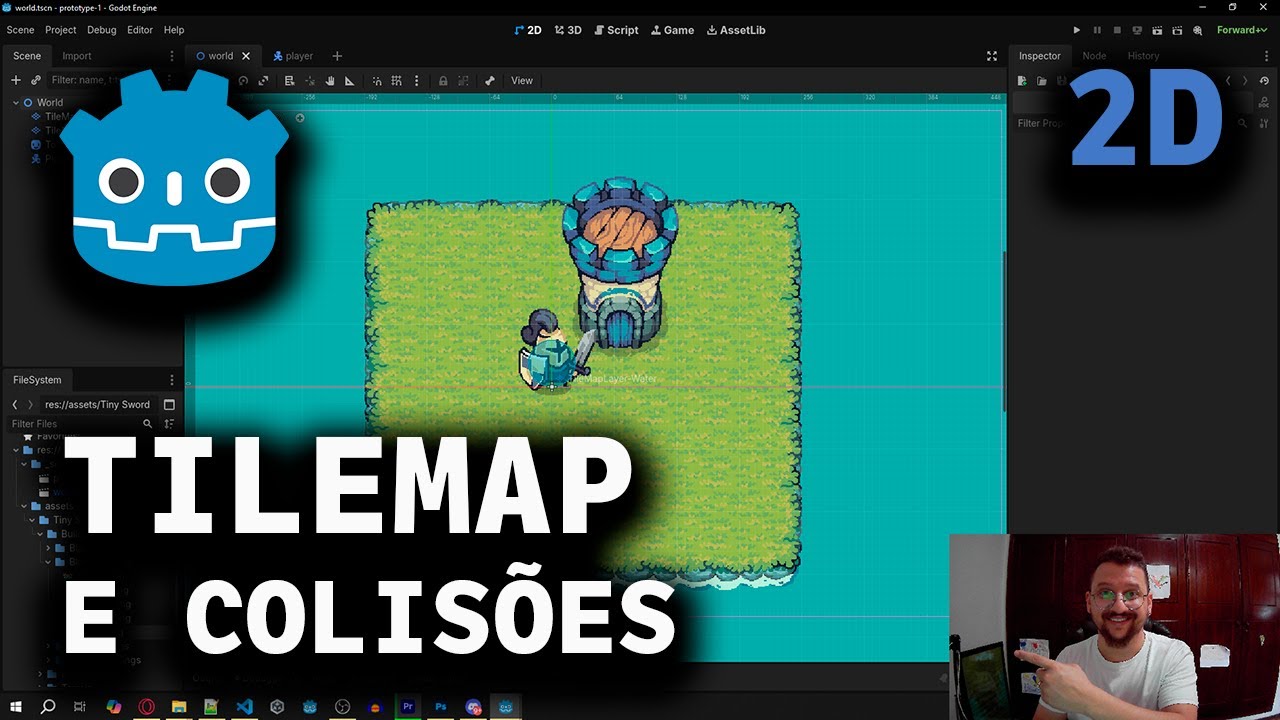This screenshot has width=1280, height=720.
Task: Switch to the Inspector tab
Action: coord(1039,56)
